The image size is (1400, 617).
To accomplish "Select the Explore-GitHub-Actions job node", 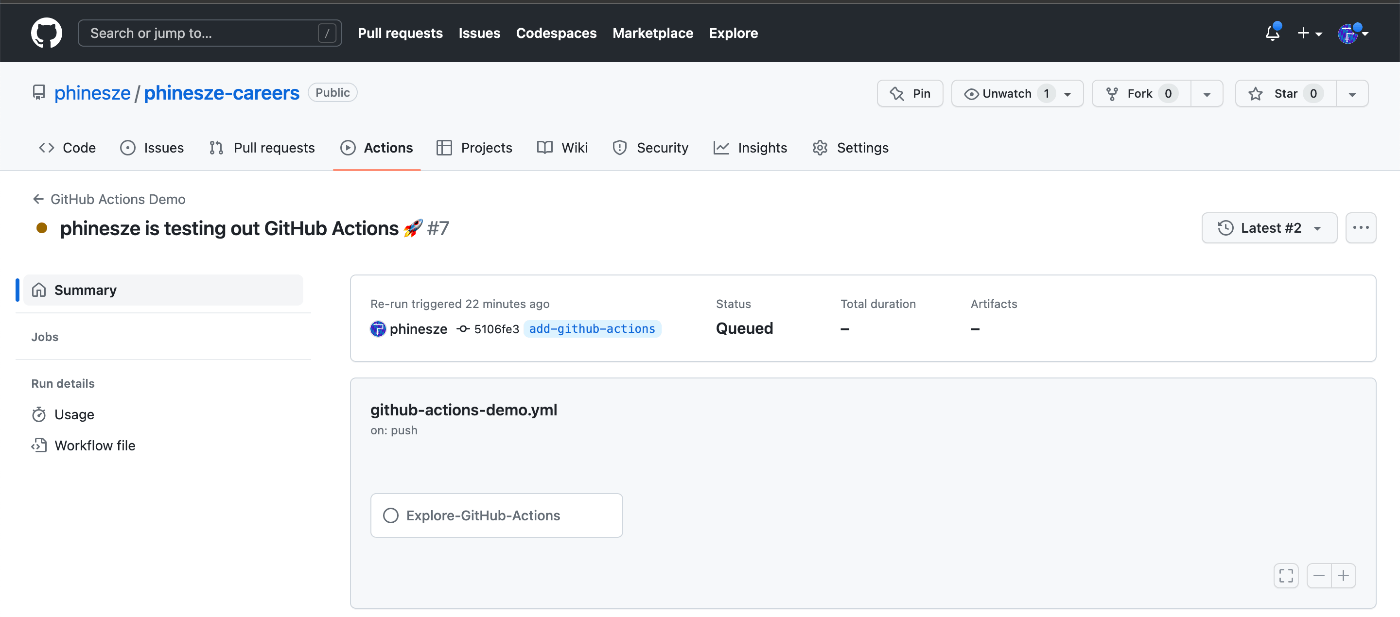I will 496,515.
